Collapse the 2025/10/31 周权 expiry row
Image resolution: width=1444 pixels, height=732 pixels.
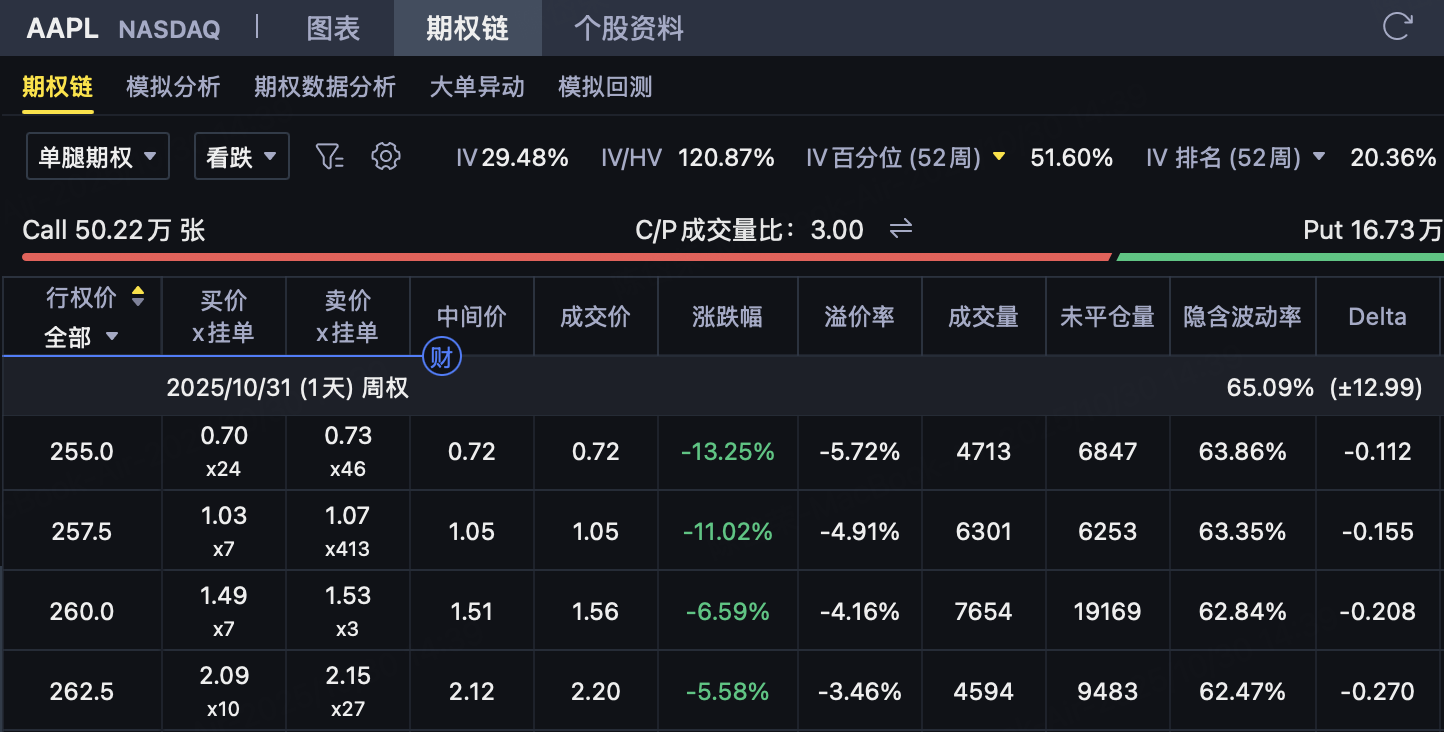(288, 388)
